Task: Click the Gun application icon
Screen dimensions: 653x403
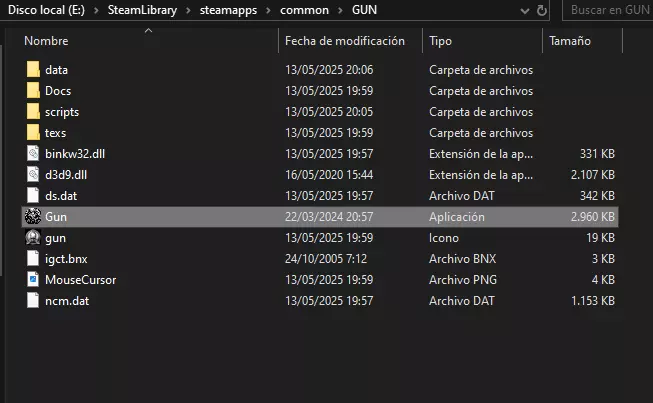Action: tap(33, 217)
